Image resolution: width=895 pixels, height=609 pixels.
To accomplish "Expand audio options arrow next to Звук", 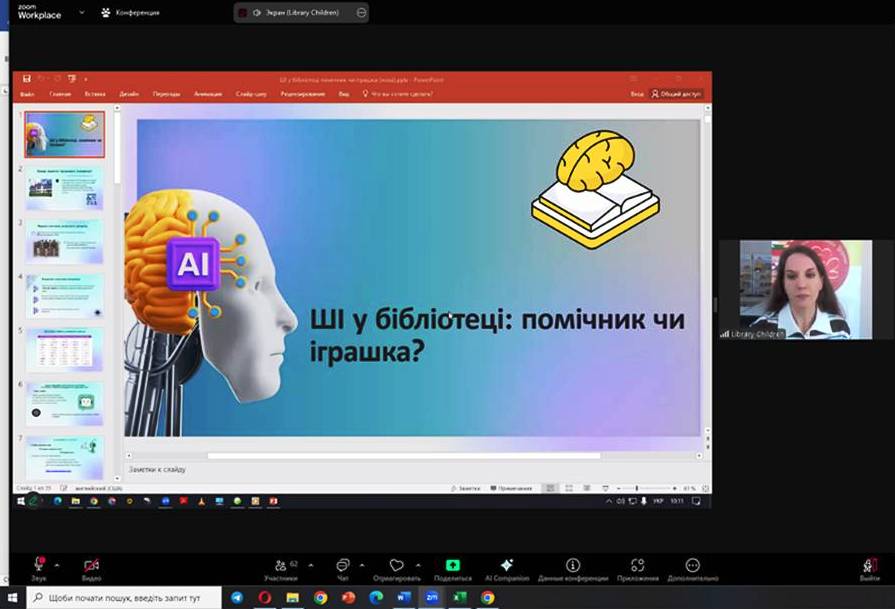I will click(x=56, y=563).
